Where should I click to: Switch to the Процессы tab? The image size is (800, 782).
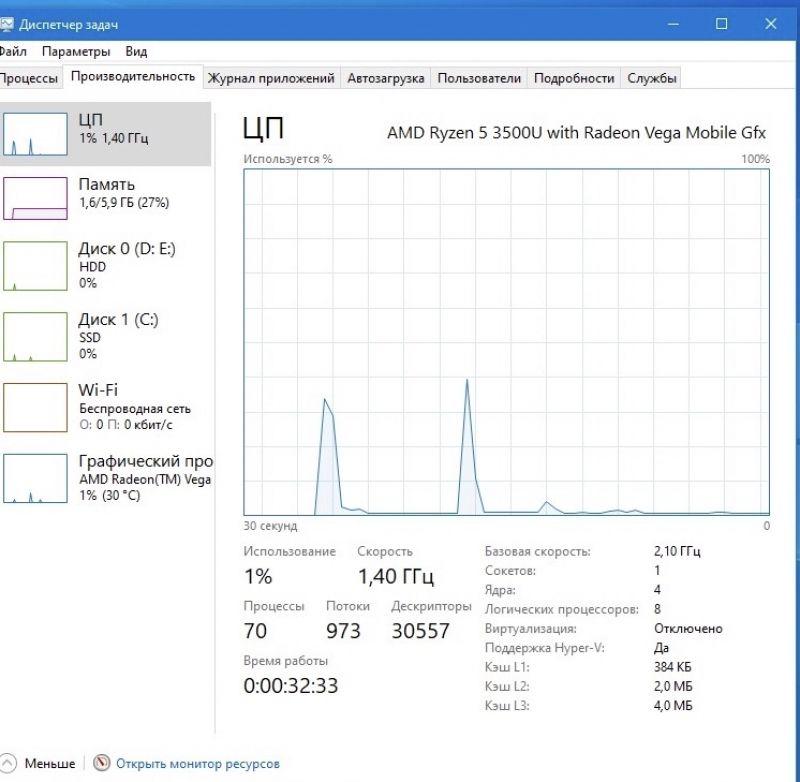click(30, 78)
